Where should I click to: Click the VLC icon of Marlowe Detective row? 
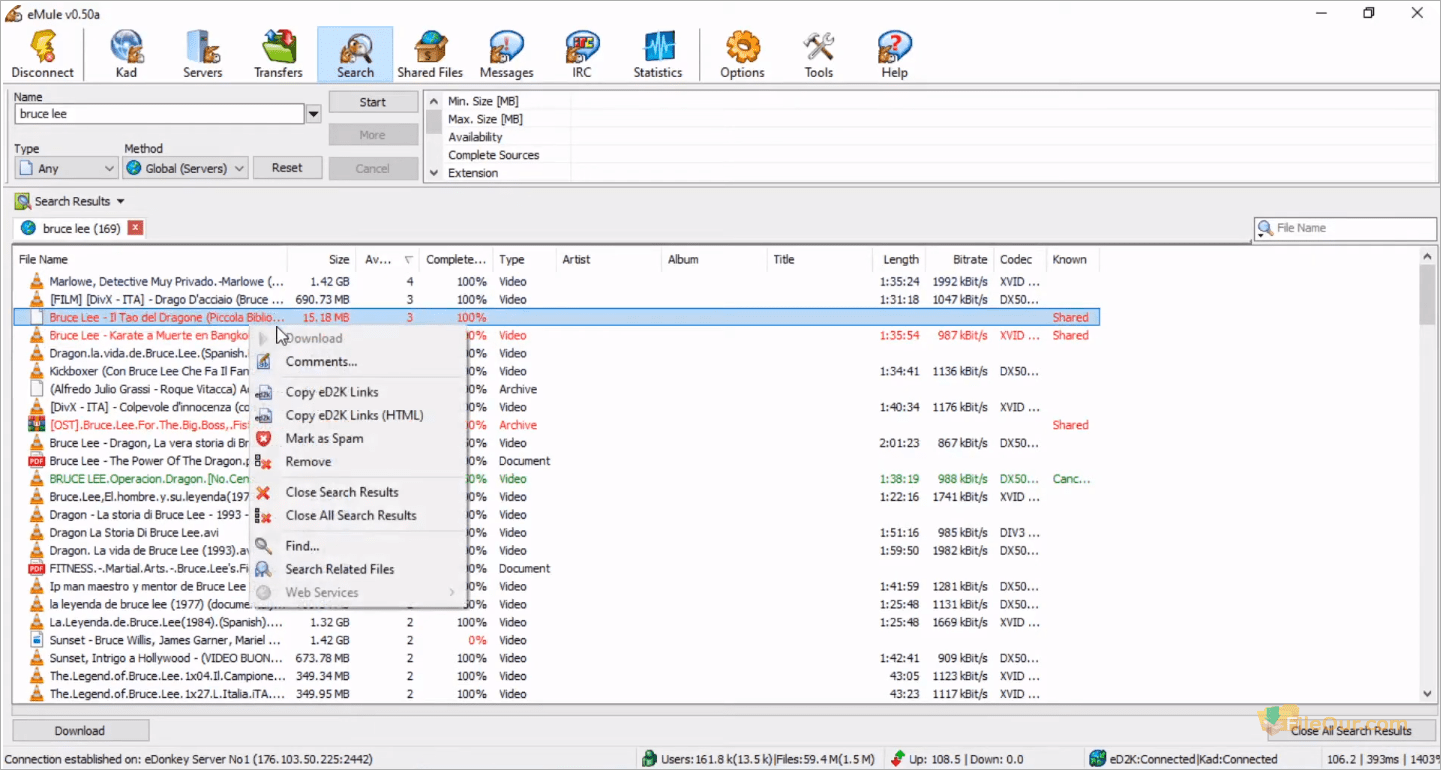point(36,282)
